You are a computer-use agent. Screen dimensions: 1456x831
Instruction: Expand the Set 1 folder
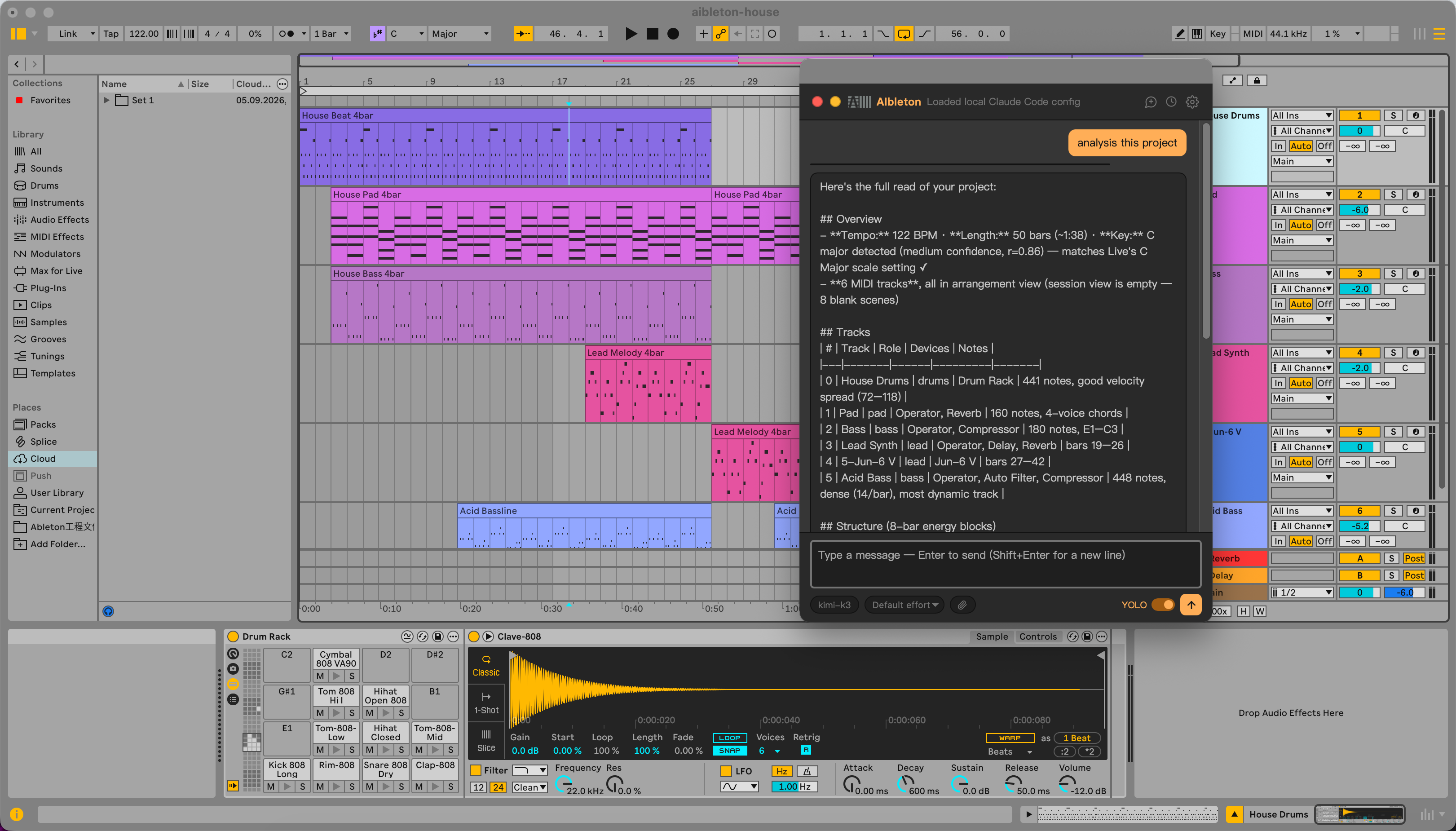[106, 100]
